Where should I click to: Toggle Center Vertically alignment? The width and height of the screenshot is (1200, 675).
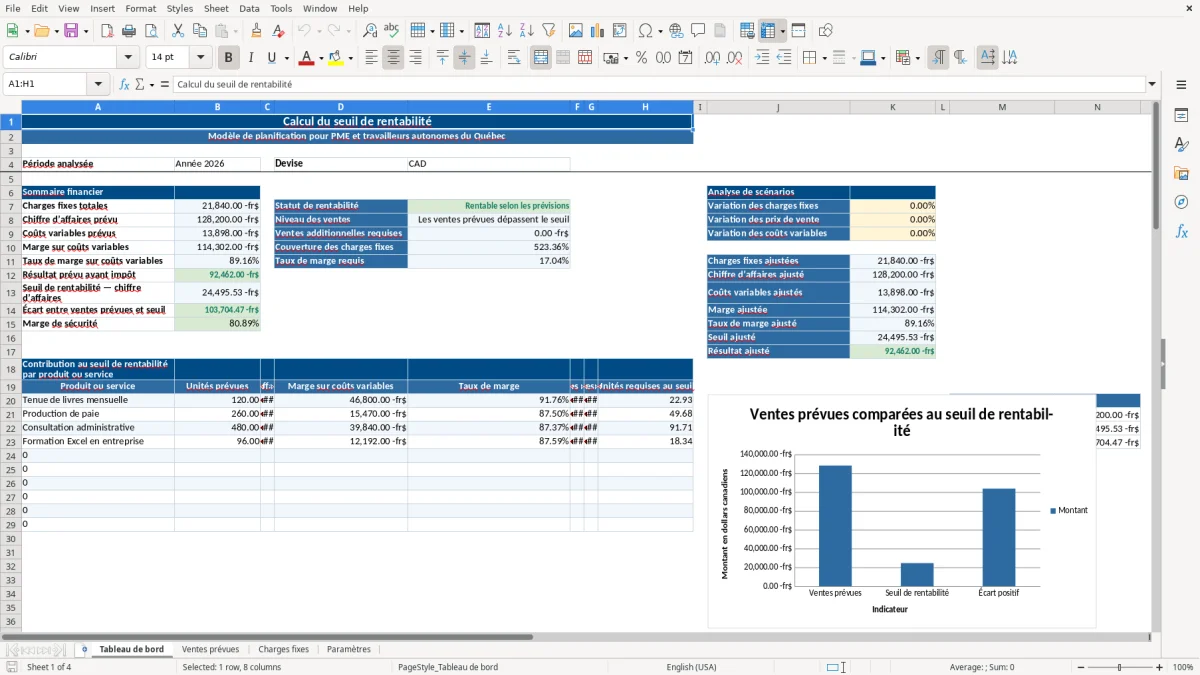tap(464, 58)
